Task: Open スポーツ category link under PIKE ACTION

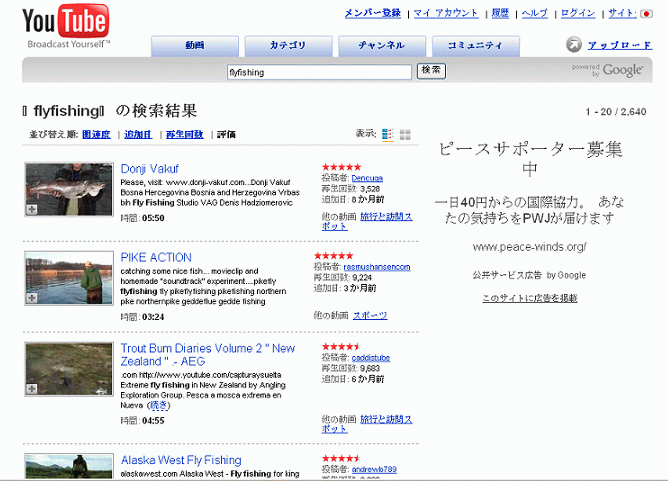Action: (x=370, y=315)
